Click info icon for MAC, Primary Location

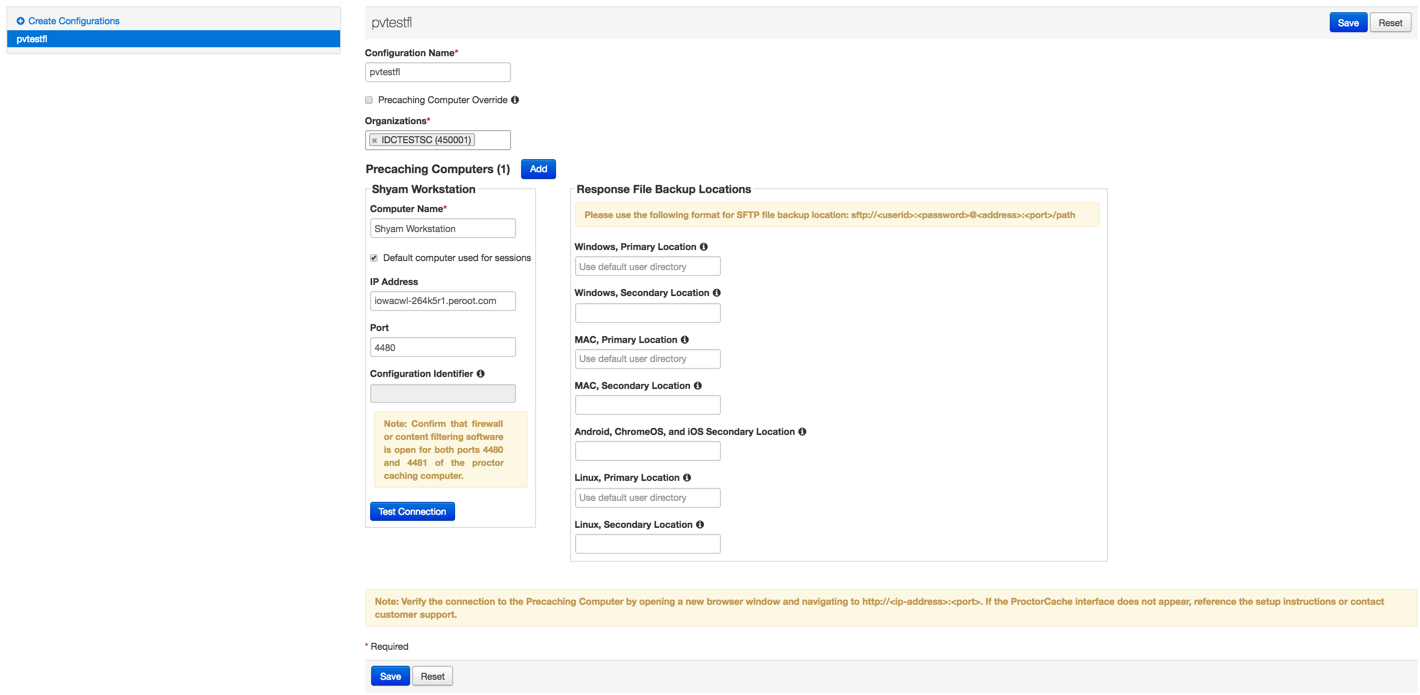click(685, 340)
